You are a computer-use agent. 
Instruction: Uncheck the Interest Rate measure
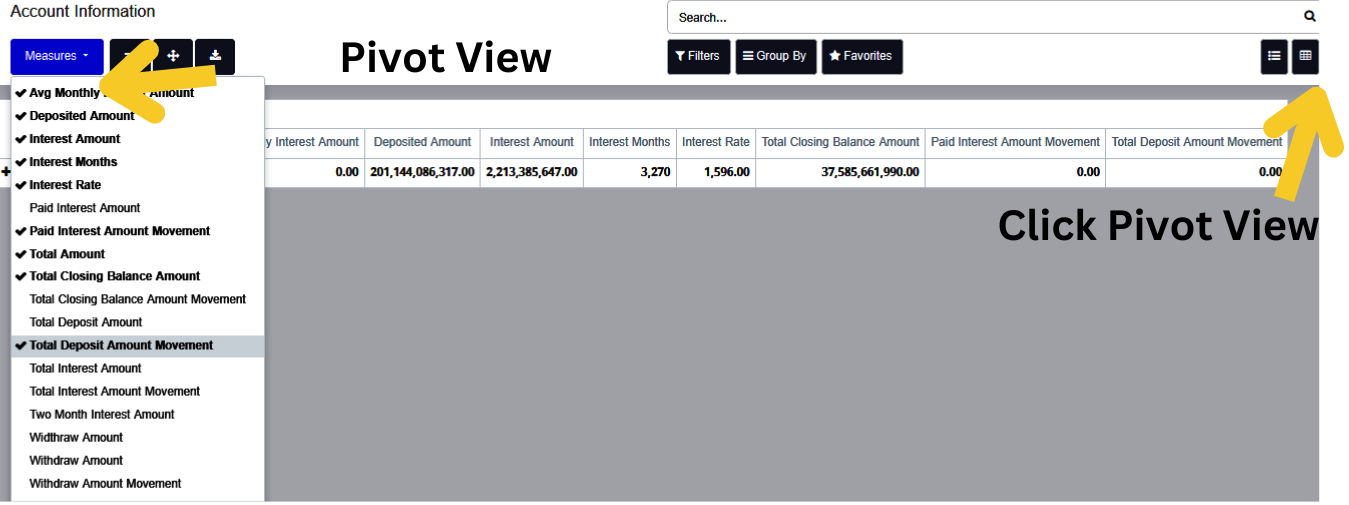(x=138, y=185)
